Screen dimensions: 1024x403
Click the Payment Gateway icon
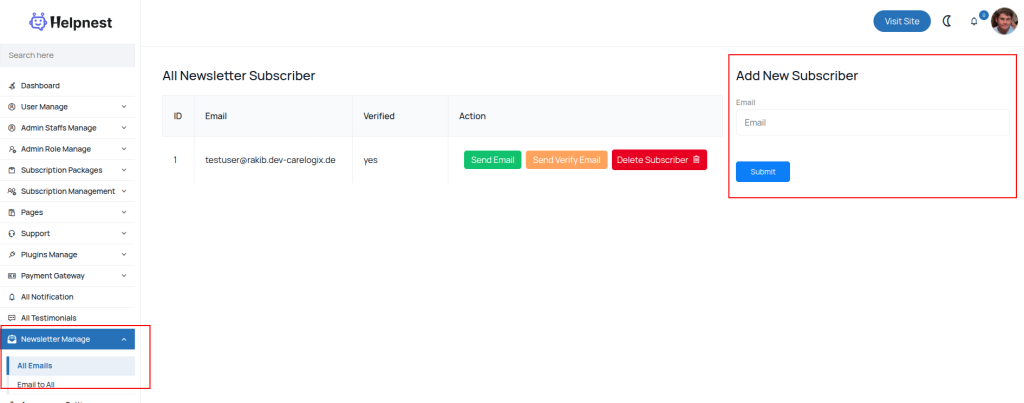pyautogui.click(x=12, y=276)
